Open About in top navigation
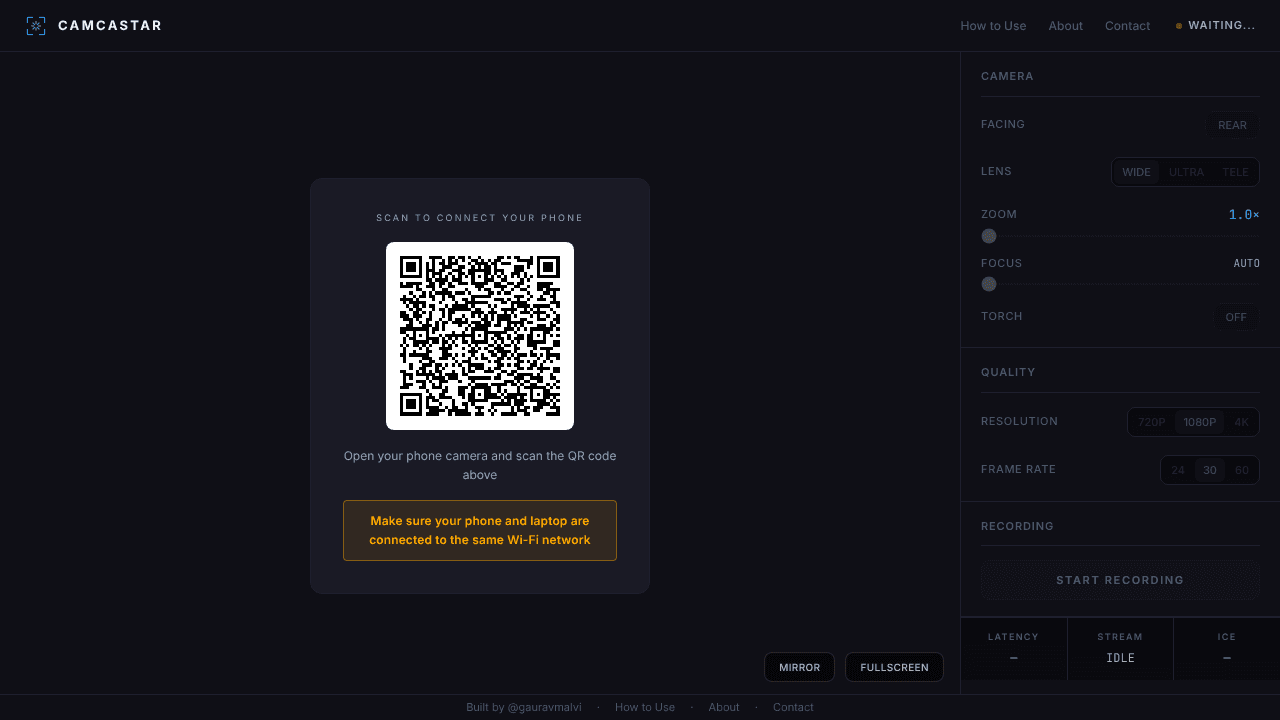1280x720 pixels. pyautogui.click(x=1065, y=26)
